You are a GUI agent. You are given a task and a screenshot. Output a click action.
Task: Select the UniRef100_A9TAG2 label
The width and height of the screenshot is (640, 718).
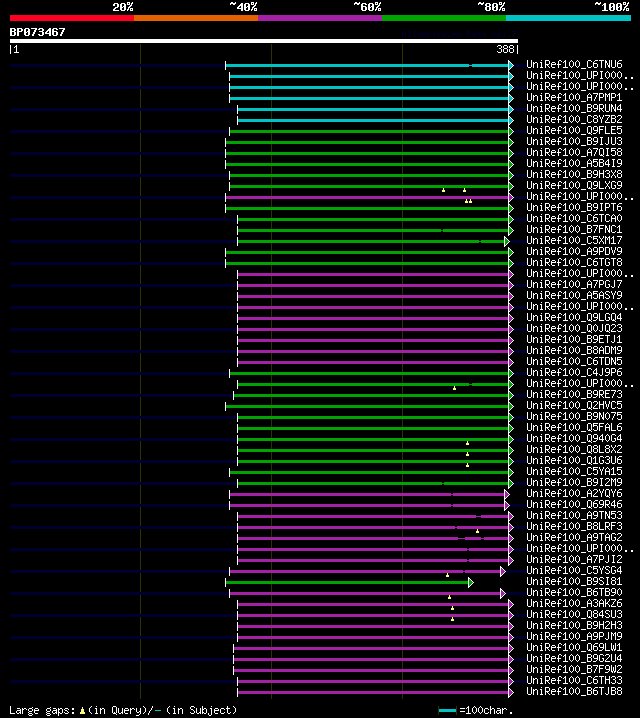[574, 537]
